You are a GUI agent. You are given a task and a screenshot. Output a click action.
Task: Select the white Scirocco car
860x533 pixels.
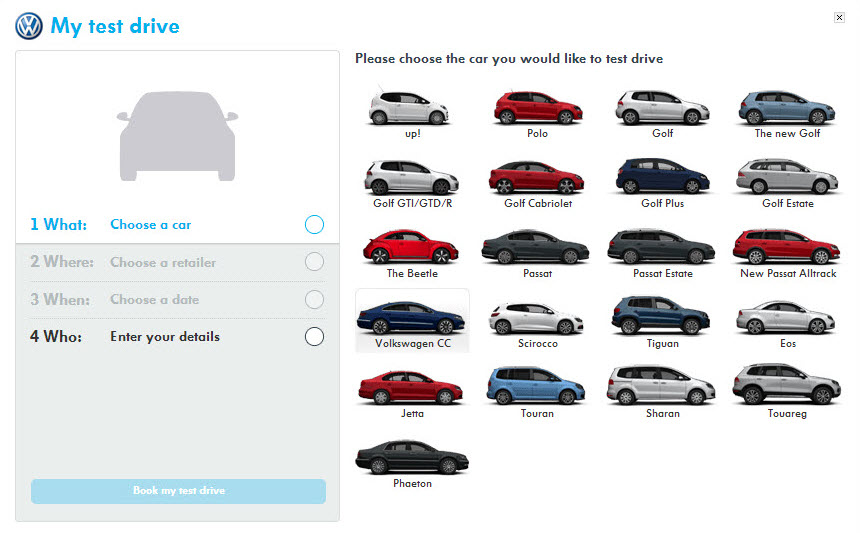536,318
